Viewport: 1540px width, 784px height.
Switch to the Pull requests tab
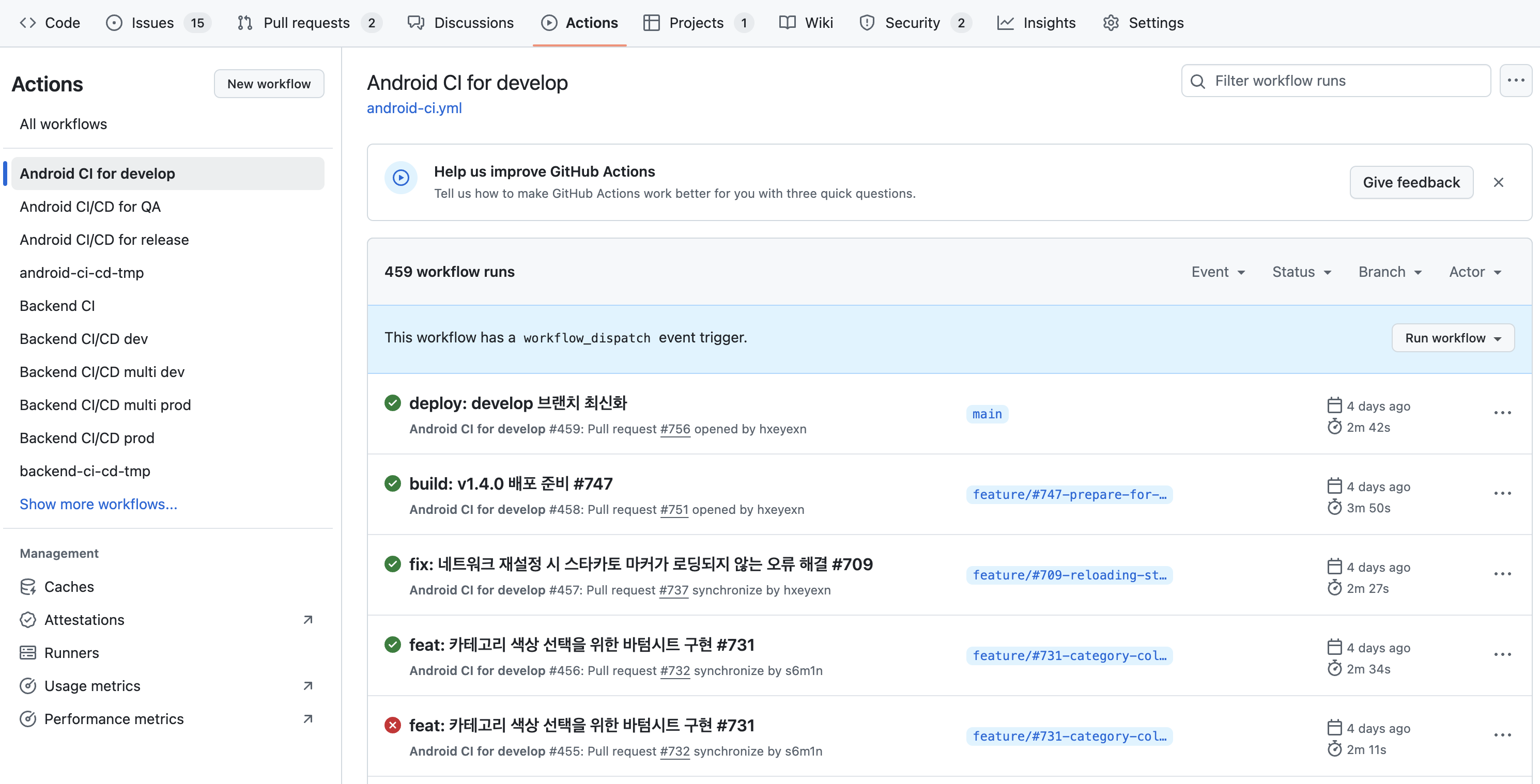pos(306,23)
